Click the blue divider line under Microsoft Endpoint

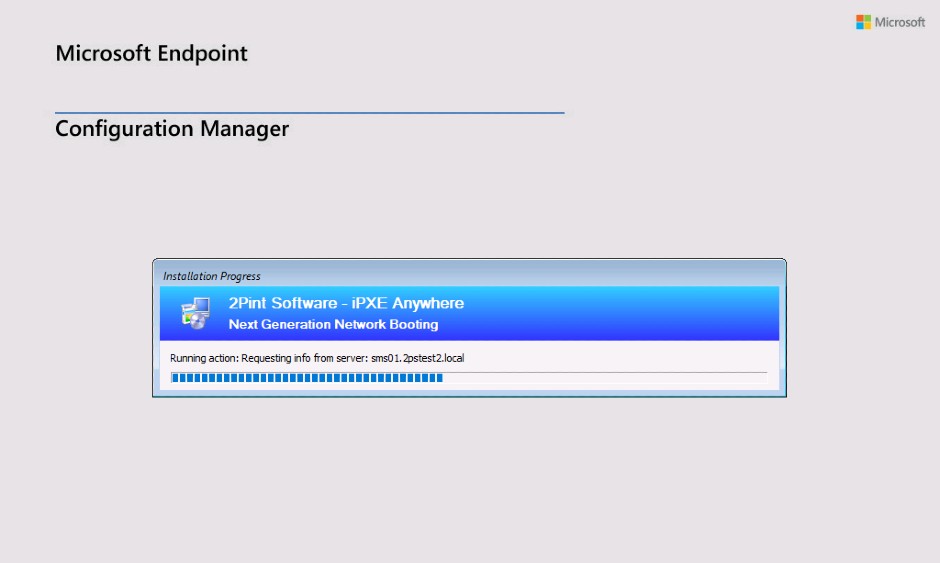coord(310,113)
